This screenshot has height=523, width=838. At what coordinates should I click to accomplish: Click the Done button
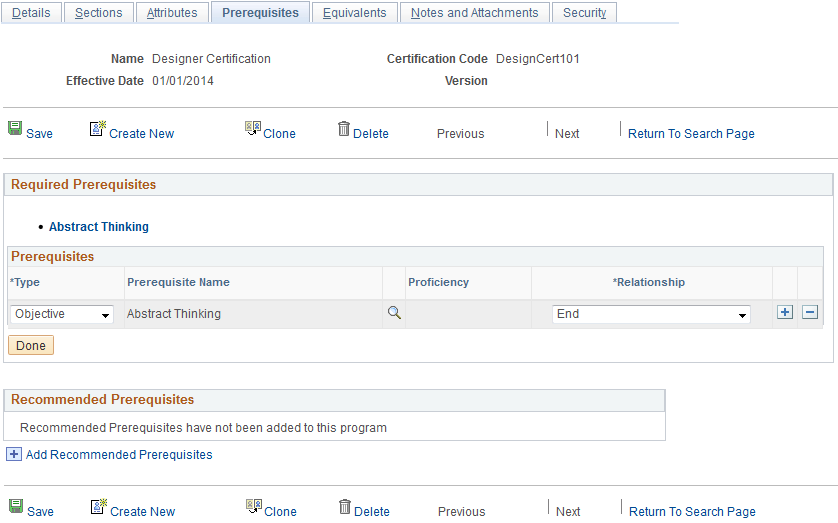[x=31, y=345]
